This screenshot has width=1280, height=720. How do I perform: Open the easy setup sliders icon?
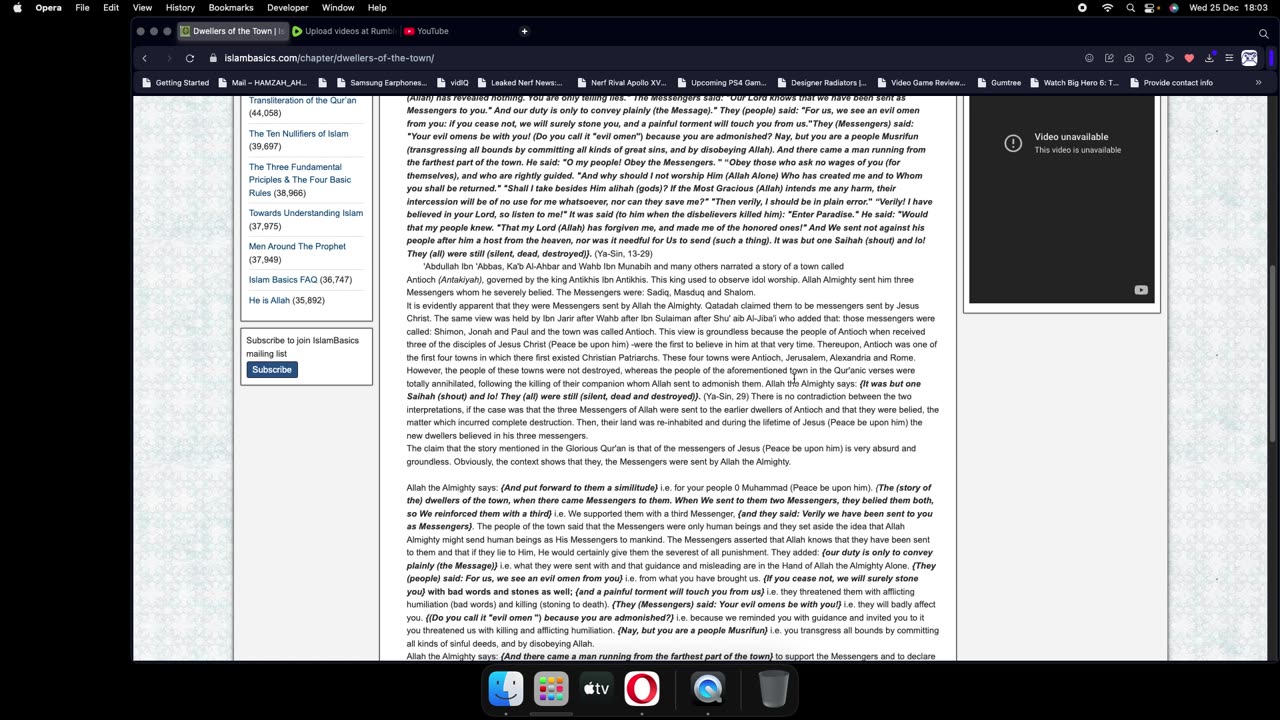pyautogui.click(x=1229, y=58)
